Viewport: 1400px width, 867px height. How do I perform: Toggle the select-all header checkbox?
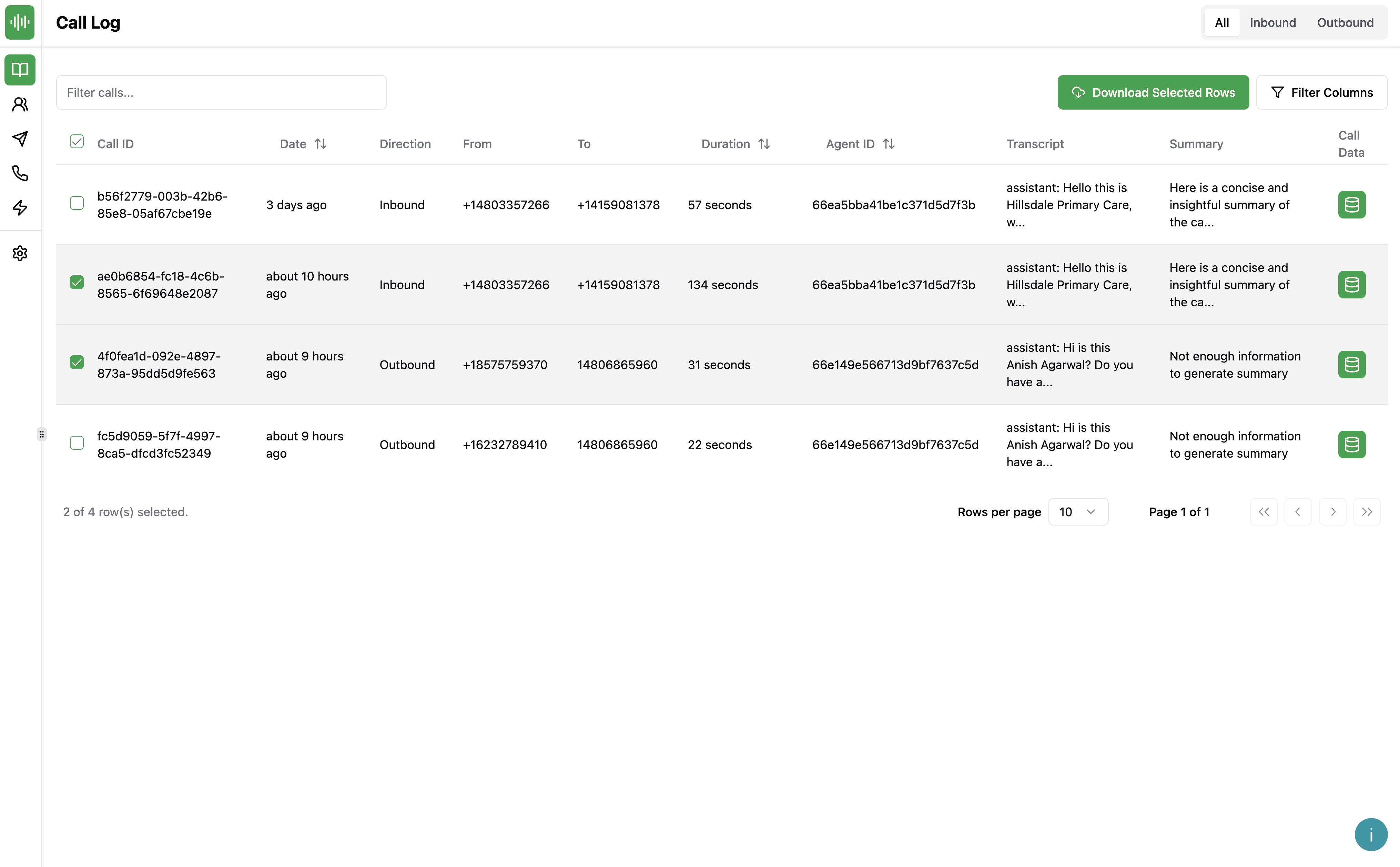[x=77, y=142]
